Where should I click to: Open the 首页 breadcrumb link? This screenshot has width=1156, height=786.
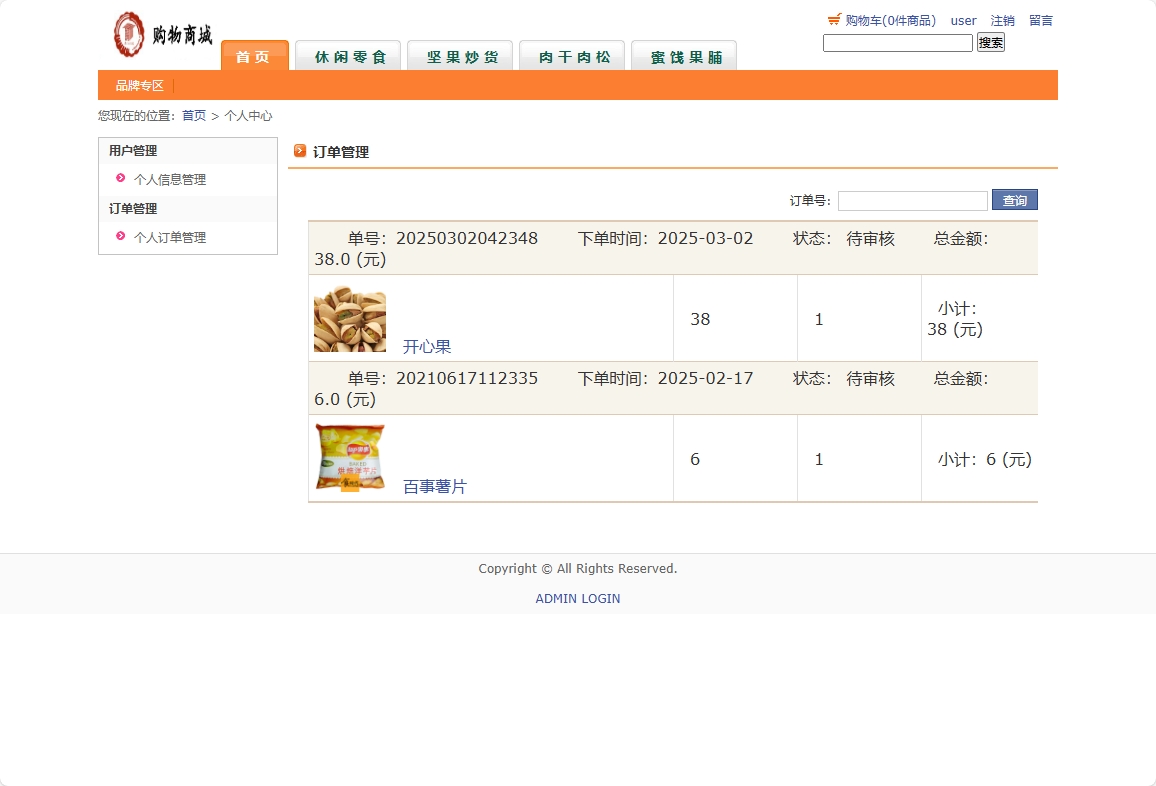[x=194, y=116]
